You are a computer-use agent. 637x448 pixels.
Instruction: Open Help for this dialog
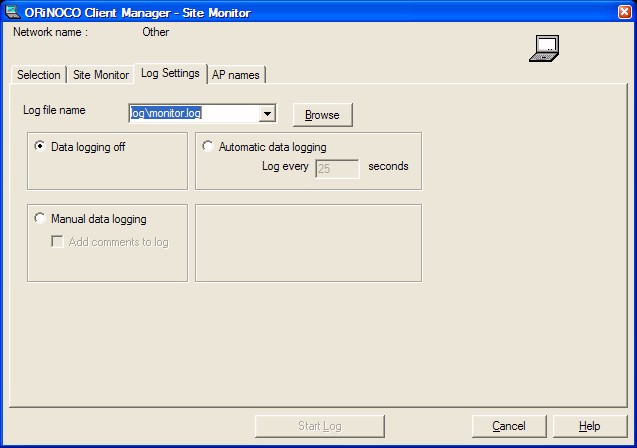click(x=590, y=426)
